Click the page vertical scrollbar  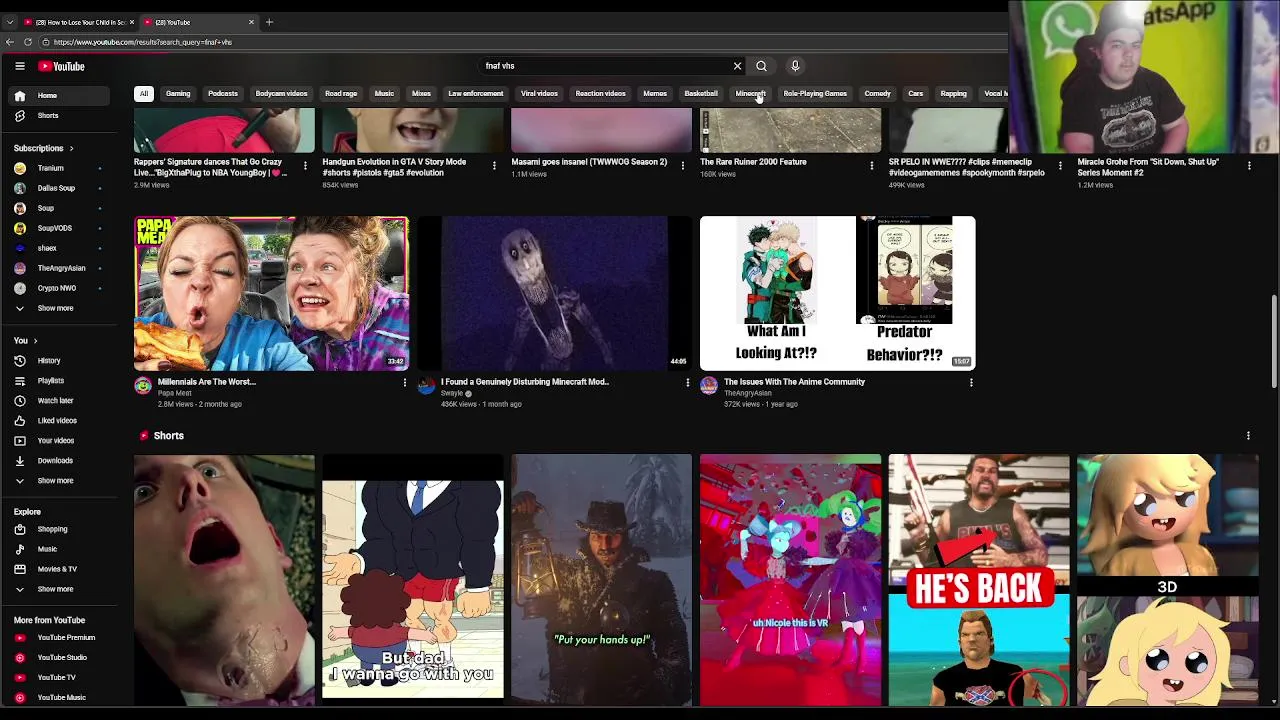click(x=1274, y=342)
